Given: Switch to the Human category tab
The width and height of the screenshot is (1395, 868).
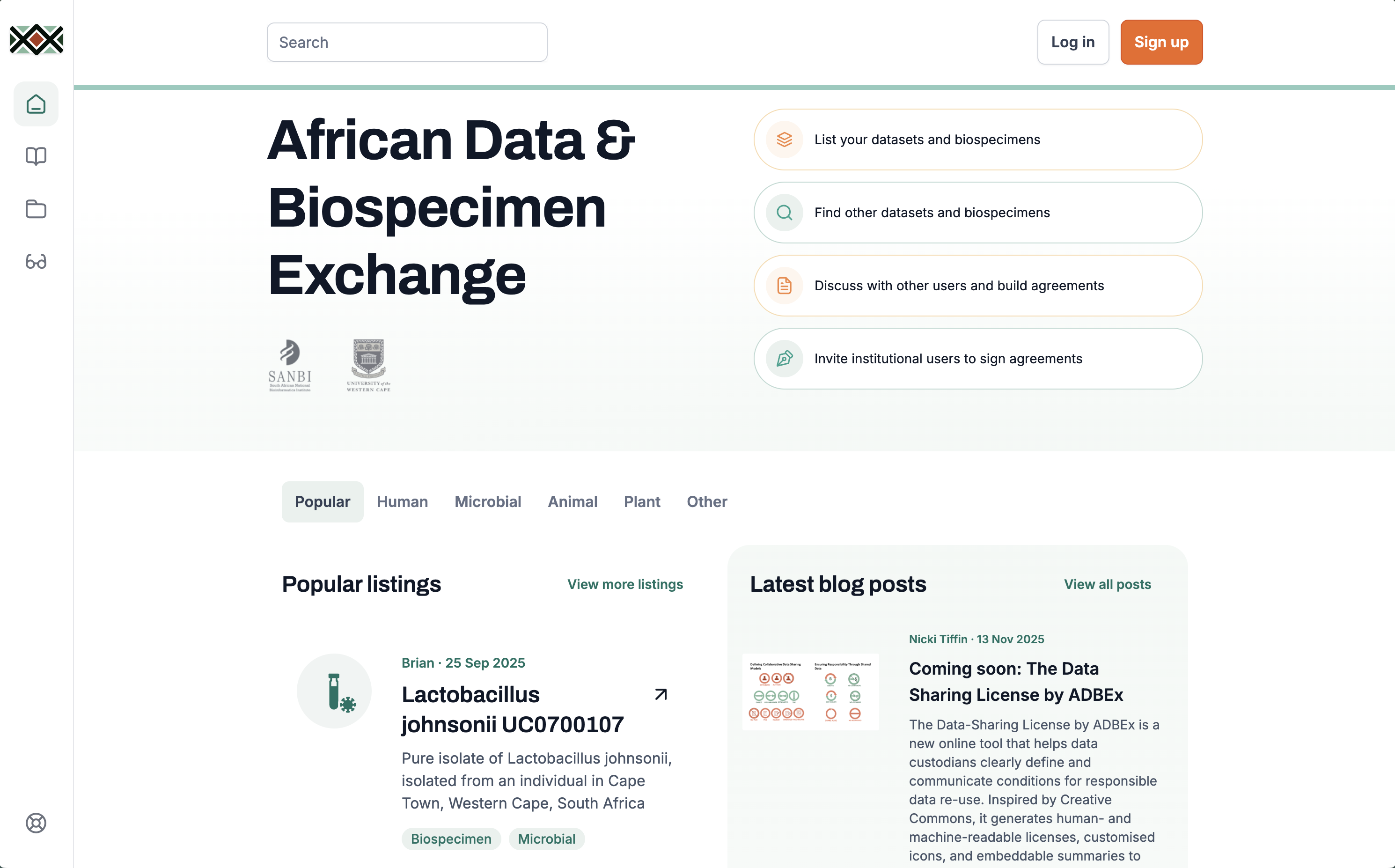Looking at the screenshot, I should tap(402, 501).
